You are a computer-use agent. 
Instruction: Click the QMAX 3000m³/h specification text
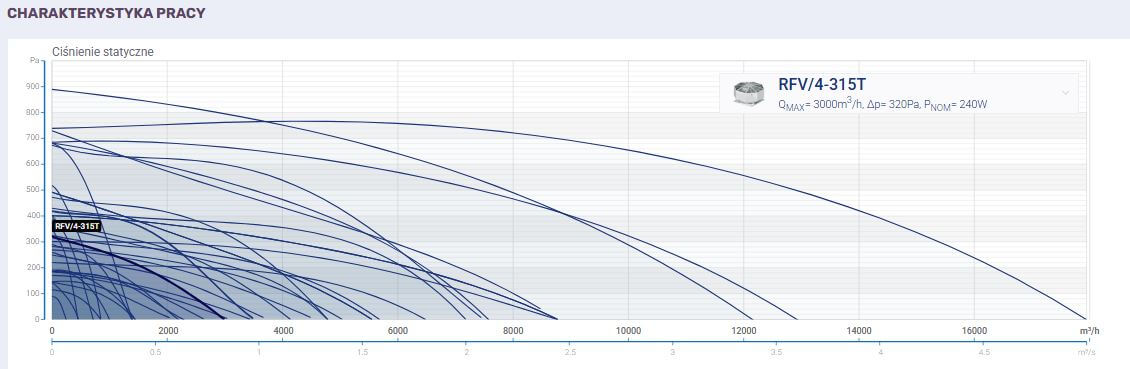(x=819, y=105)
